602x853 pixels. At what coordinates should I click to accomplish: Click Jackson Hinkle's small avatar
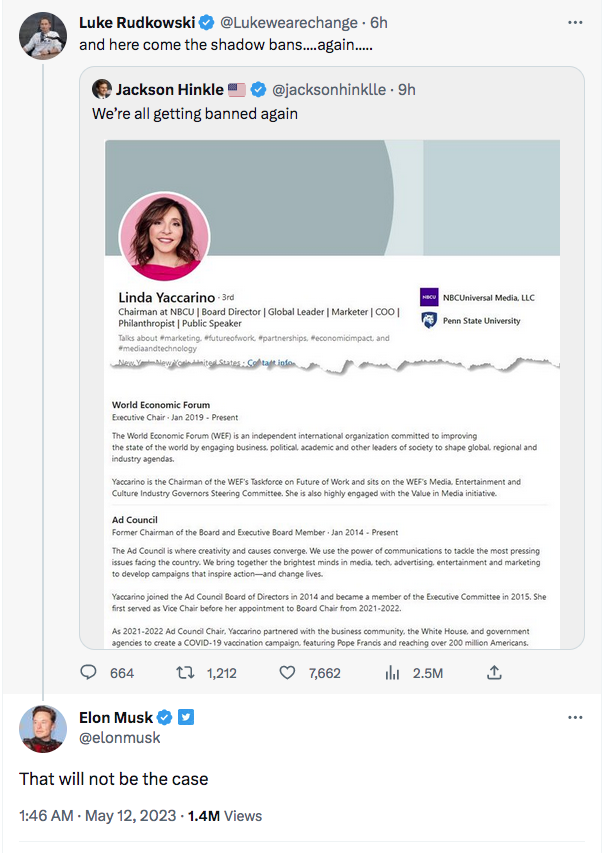101,89
